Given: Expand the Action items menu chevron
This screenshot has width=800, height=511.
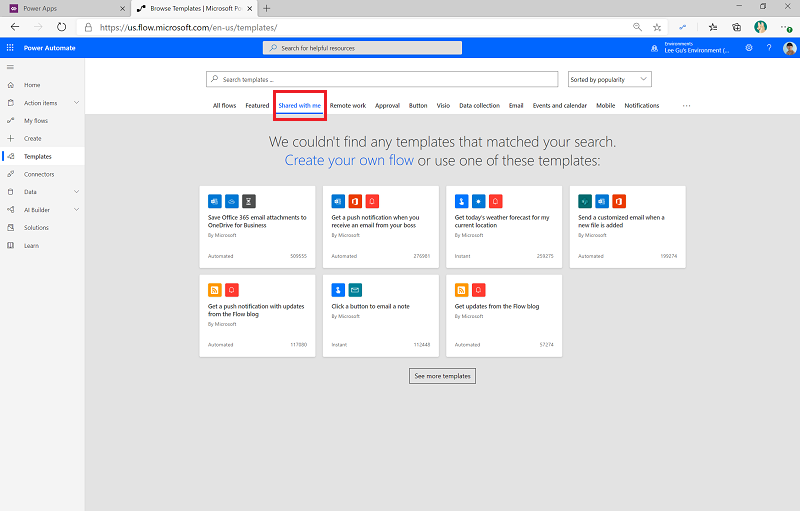Looking at the screenshot, I should coord(77,103).
